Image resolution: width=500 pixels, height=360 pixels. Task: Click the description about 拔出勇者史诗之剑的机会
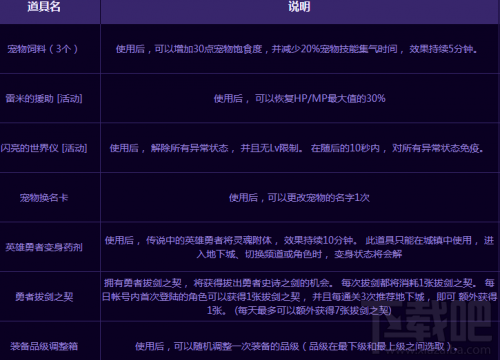(299, 297)
